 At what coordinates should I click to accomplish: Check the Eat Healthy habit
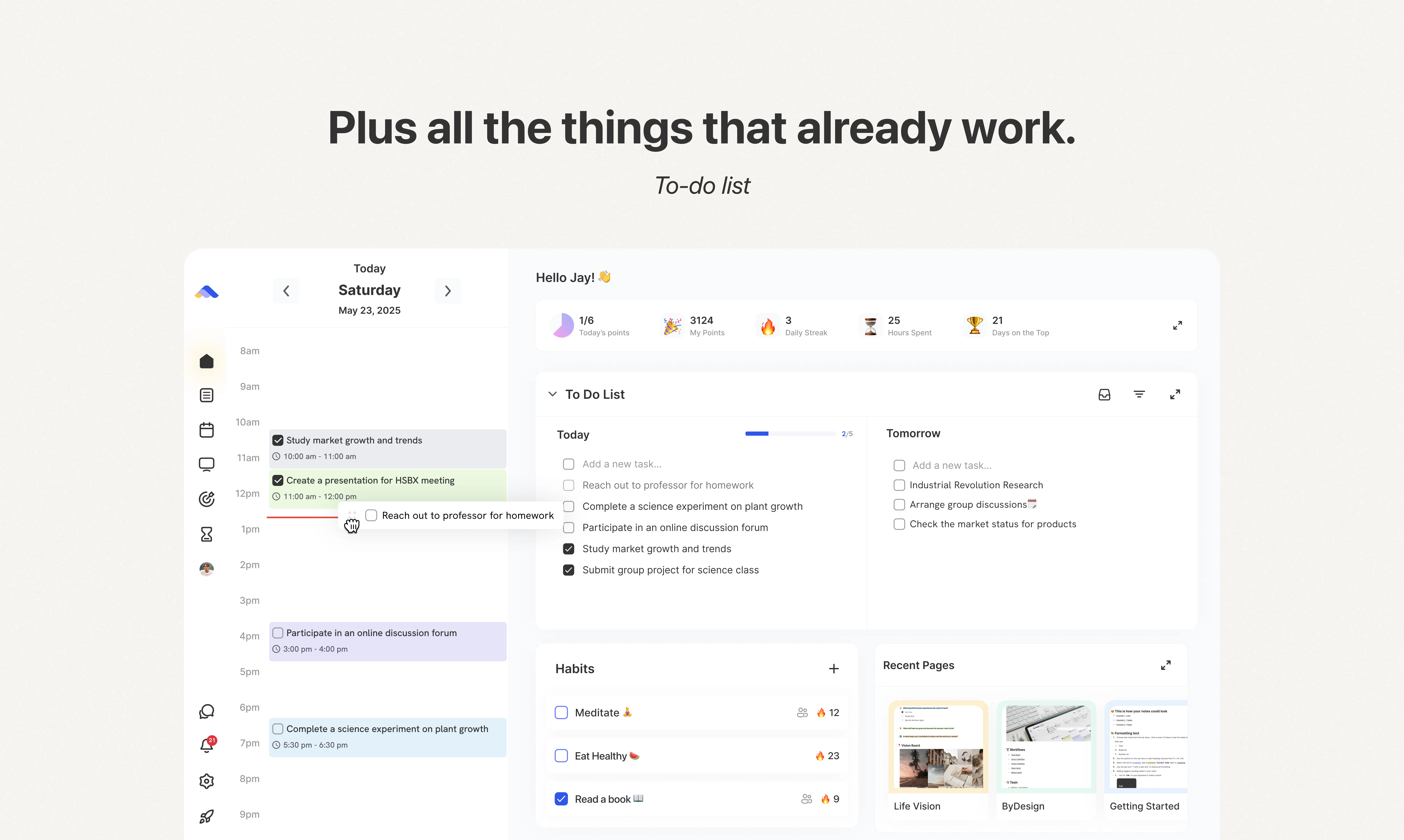(x=561, y=756)
